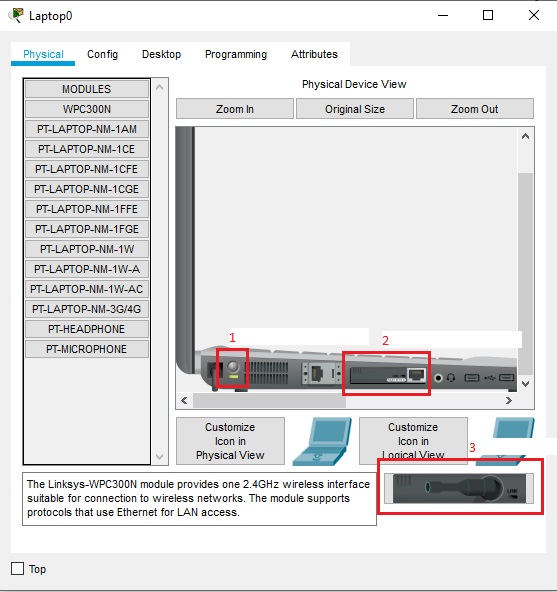Click the device view horizontal scrollbar thumb
Viewport: 557px width, 592px height.
[x=269, y=400]
